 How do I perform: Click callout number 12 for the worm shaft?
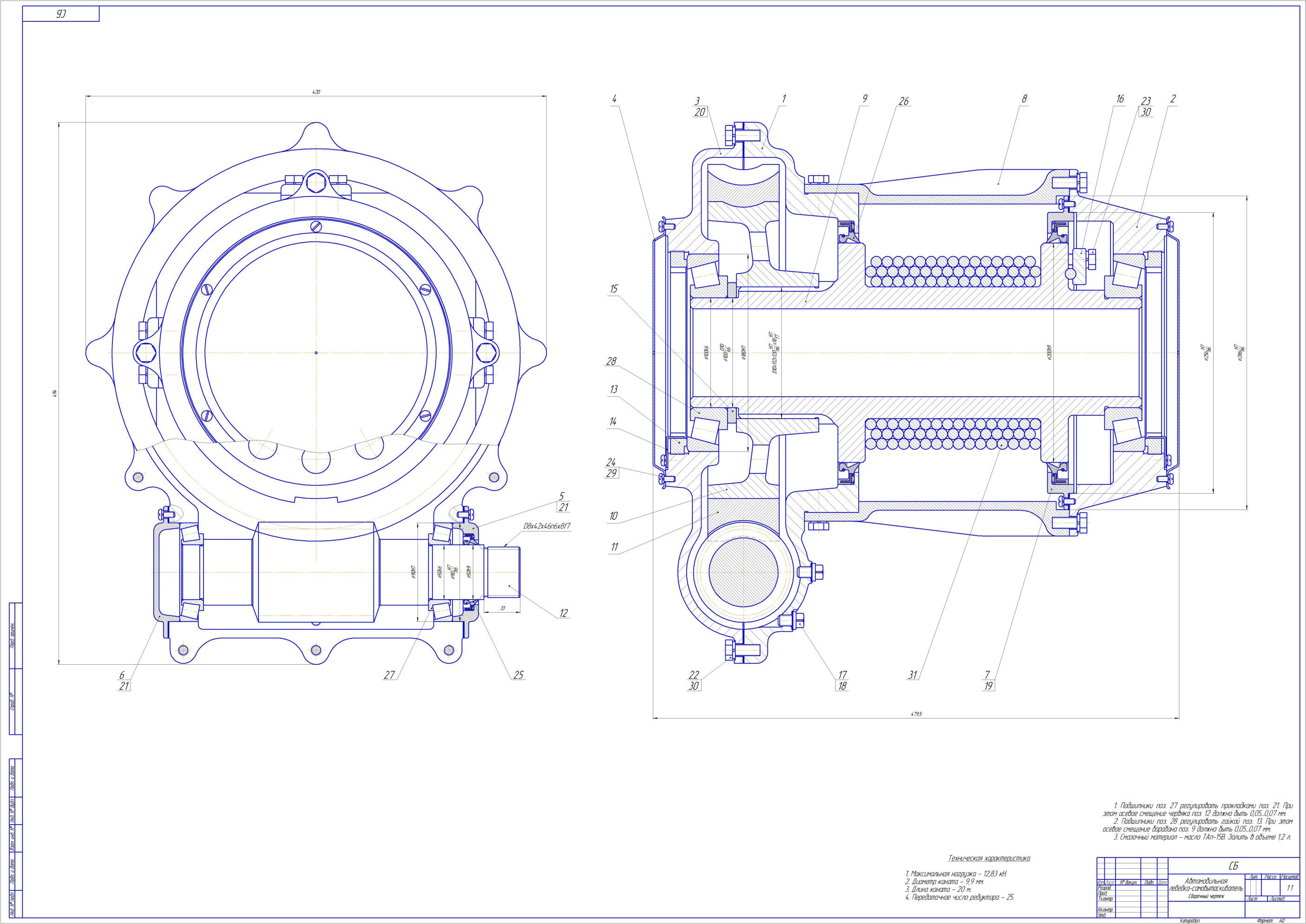coord(564,613)
